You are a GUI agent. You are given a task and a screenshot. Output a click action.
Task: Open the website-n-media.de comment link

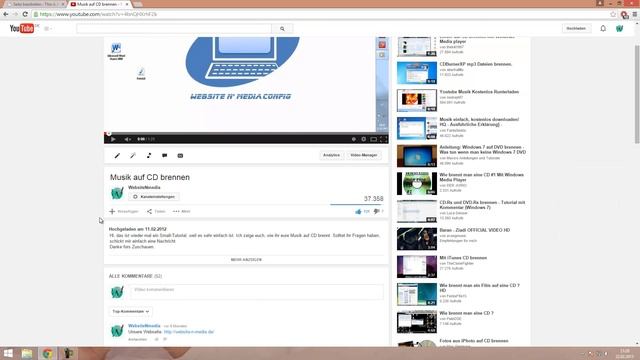(x=189, y=332)
